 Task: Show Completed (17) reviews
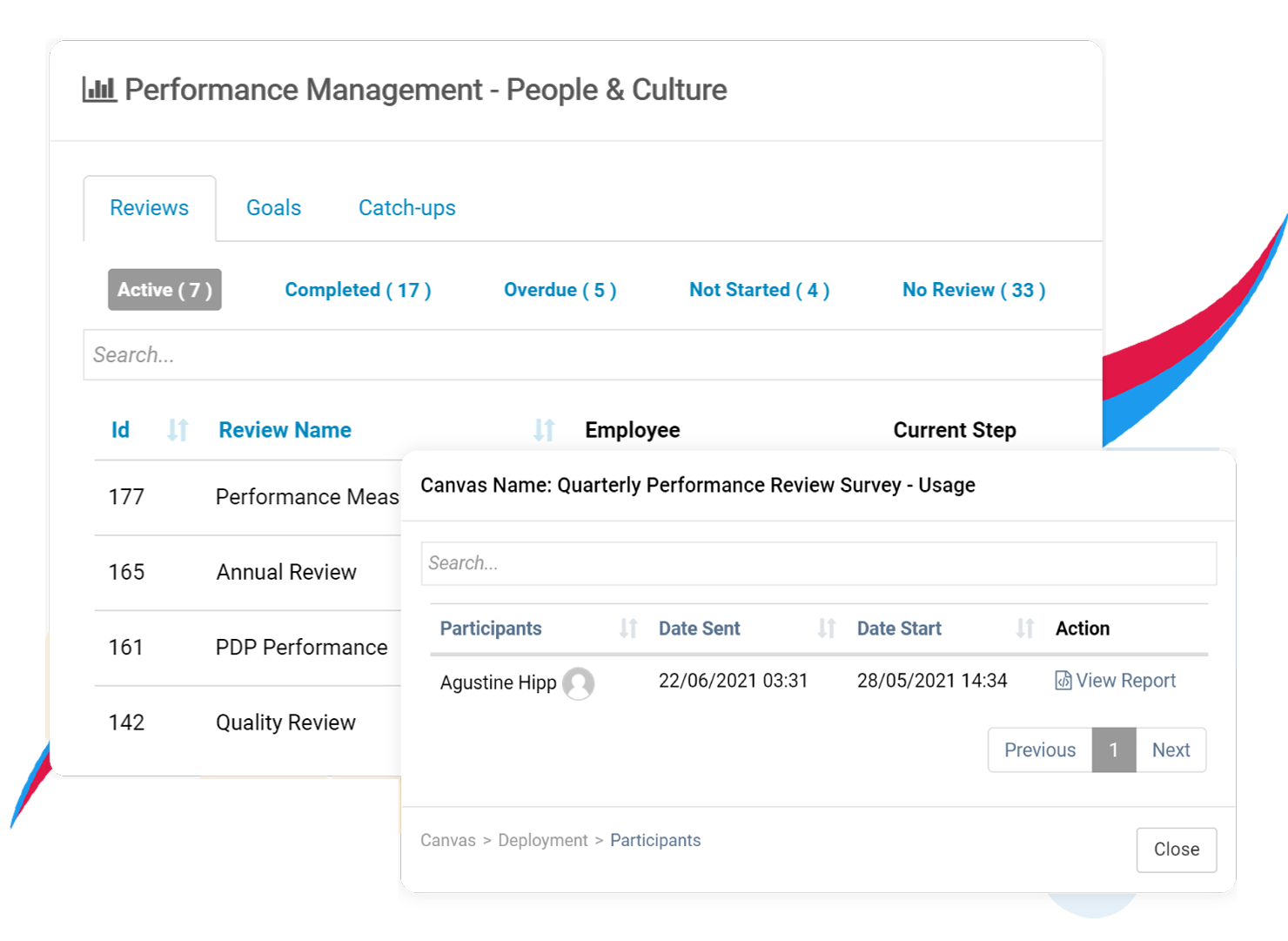point(358,289)
